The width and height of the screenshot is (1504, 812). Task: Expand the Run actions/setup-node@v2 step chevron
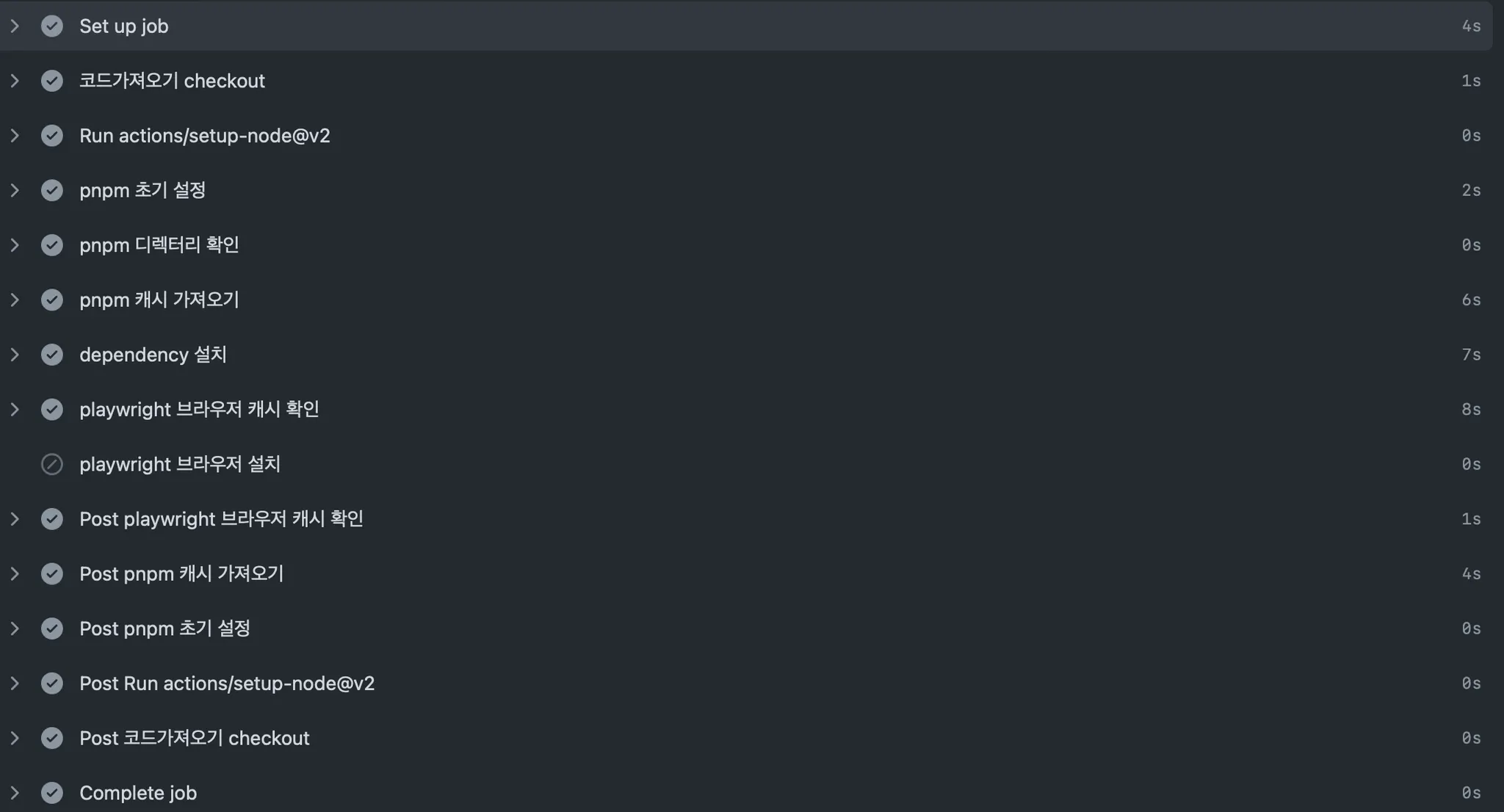tap(15, 136)
